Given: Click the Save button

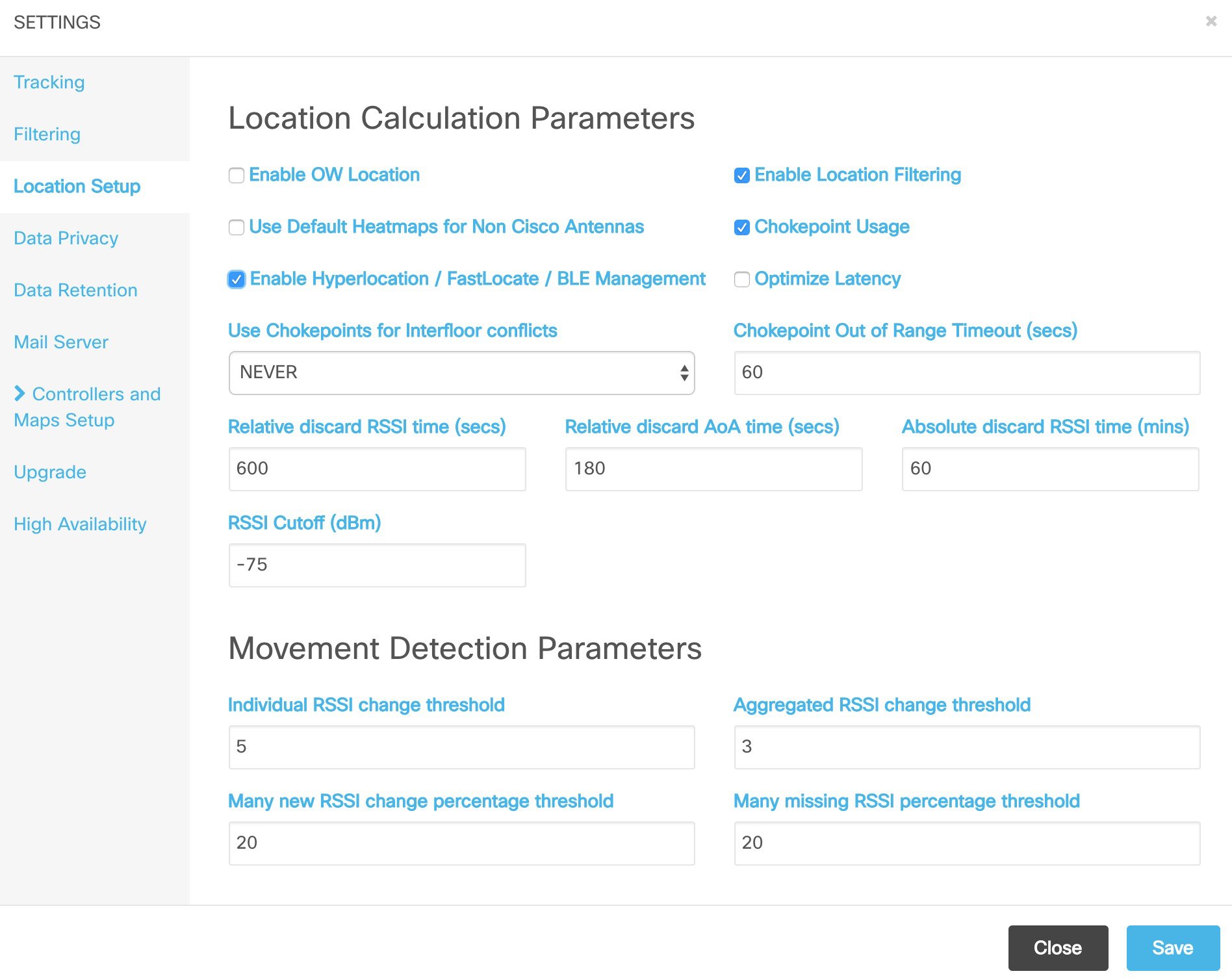Looking at the screenshot, I should pyautogui.click(x=1173, y=948).
